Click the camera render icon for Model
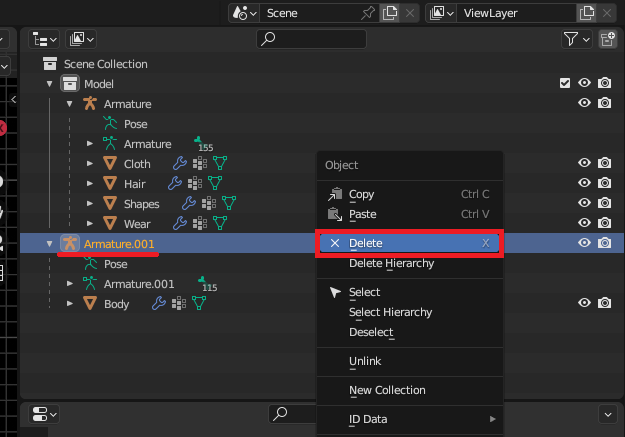This screenshot has width=625, height=437. [604, 84]
